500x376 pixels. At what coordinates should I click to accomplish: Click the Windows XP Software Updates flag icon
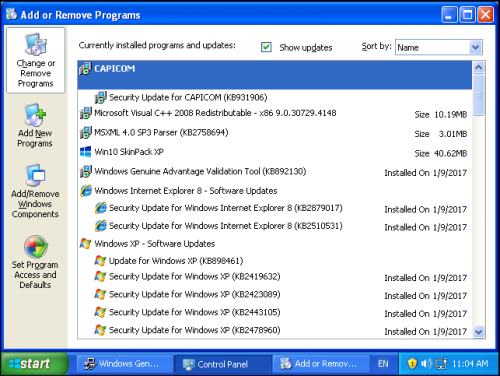click(86, 243)
